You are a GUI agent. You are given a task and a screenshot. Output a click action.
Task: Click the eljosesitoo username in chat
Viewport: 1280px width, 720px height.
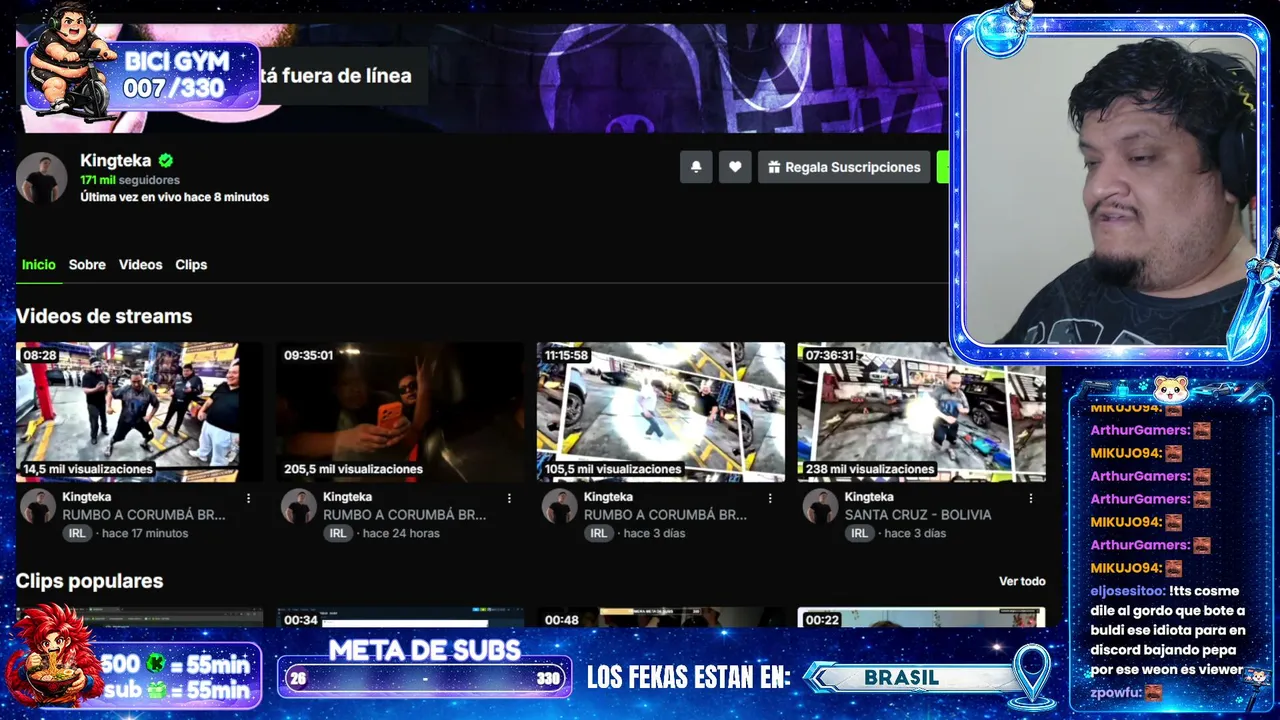click(1127, 591)
